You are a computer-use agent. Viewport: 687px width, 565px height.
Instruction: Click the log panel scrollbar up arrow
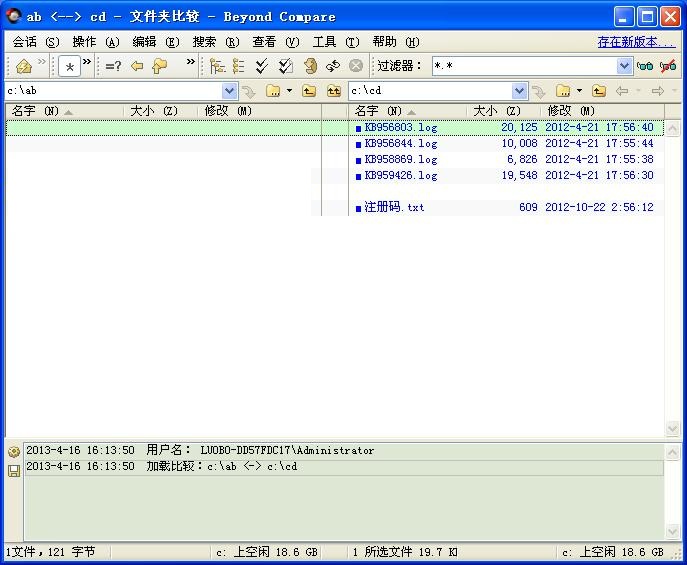[x=673, y=452]
